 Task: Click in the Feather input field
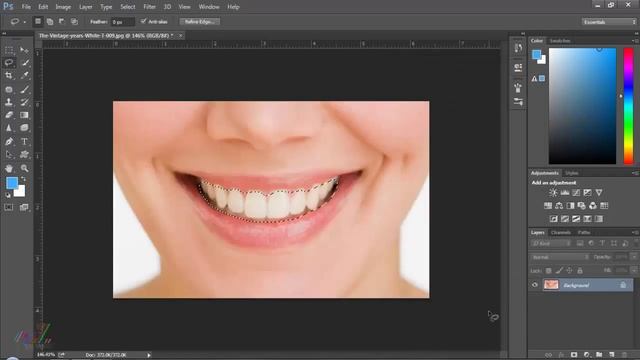pos(122,22)
